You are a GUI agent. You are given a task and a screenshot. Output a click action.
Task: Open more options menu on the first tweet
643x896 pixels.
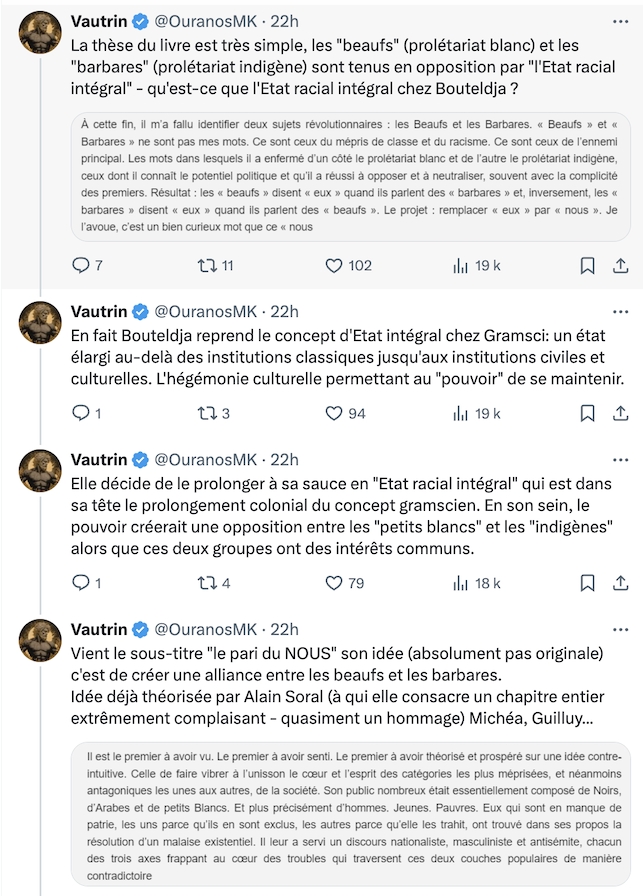pyautogui.click(x=620, y=21)
